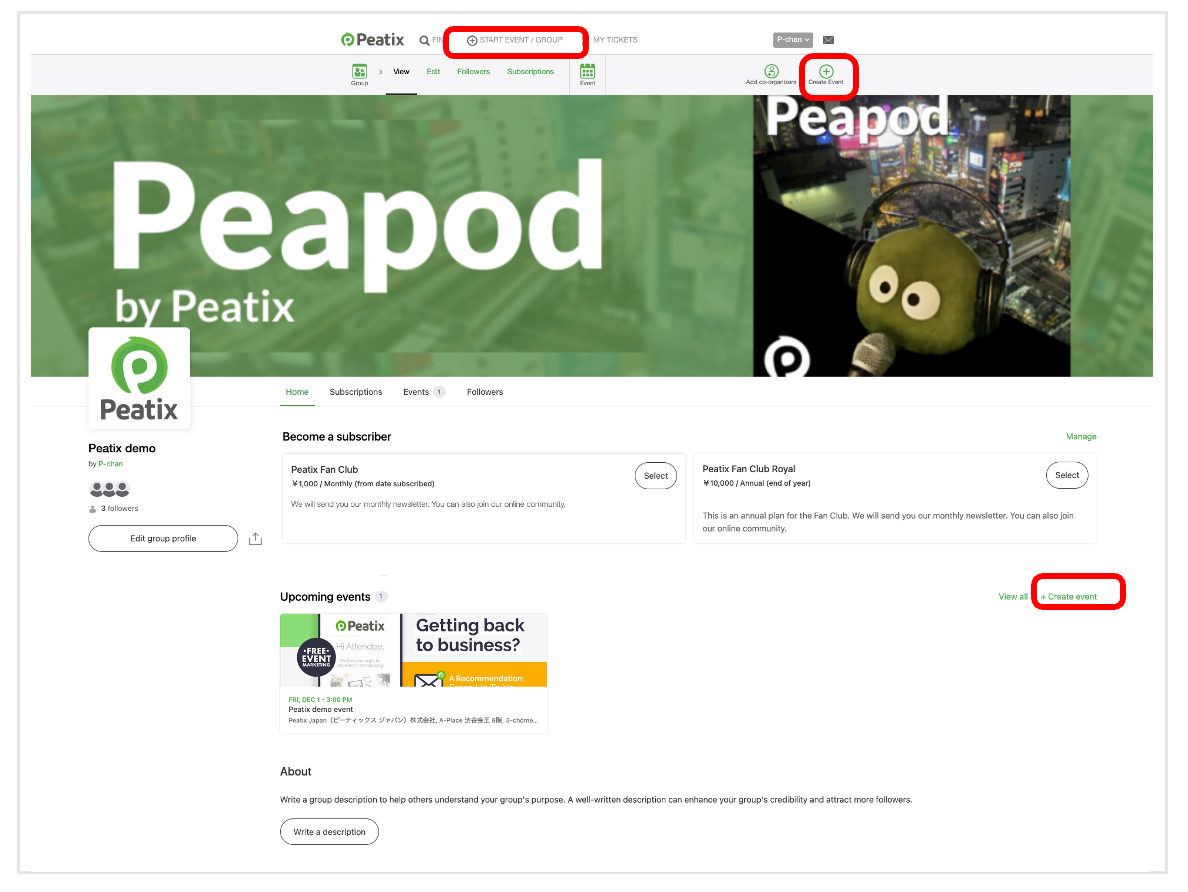This screenshot has width=1188, height=892.
Task: Click the Peatix logo in header
Action: click(x=372, y=39)
